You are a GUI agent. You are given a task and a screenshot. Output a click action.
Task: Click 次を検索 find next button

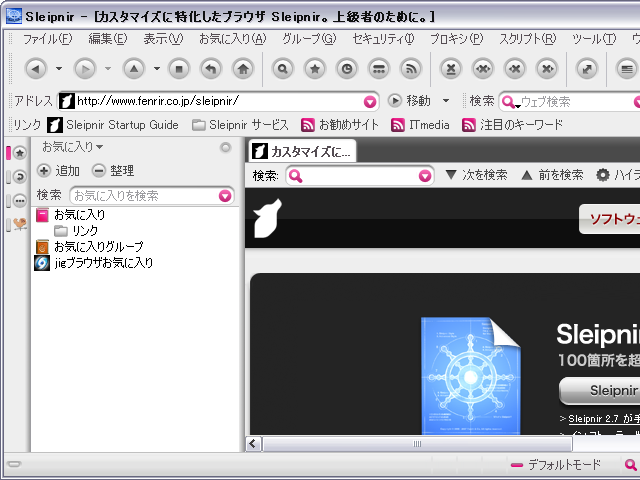tap(476, 175)
